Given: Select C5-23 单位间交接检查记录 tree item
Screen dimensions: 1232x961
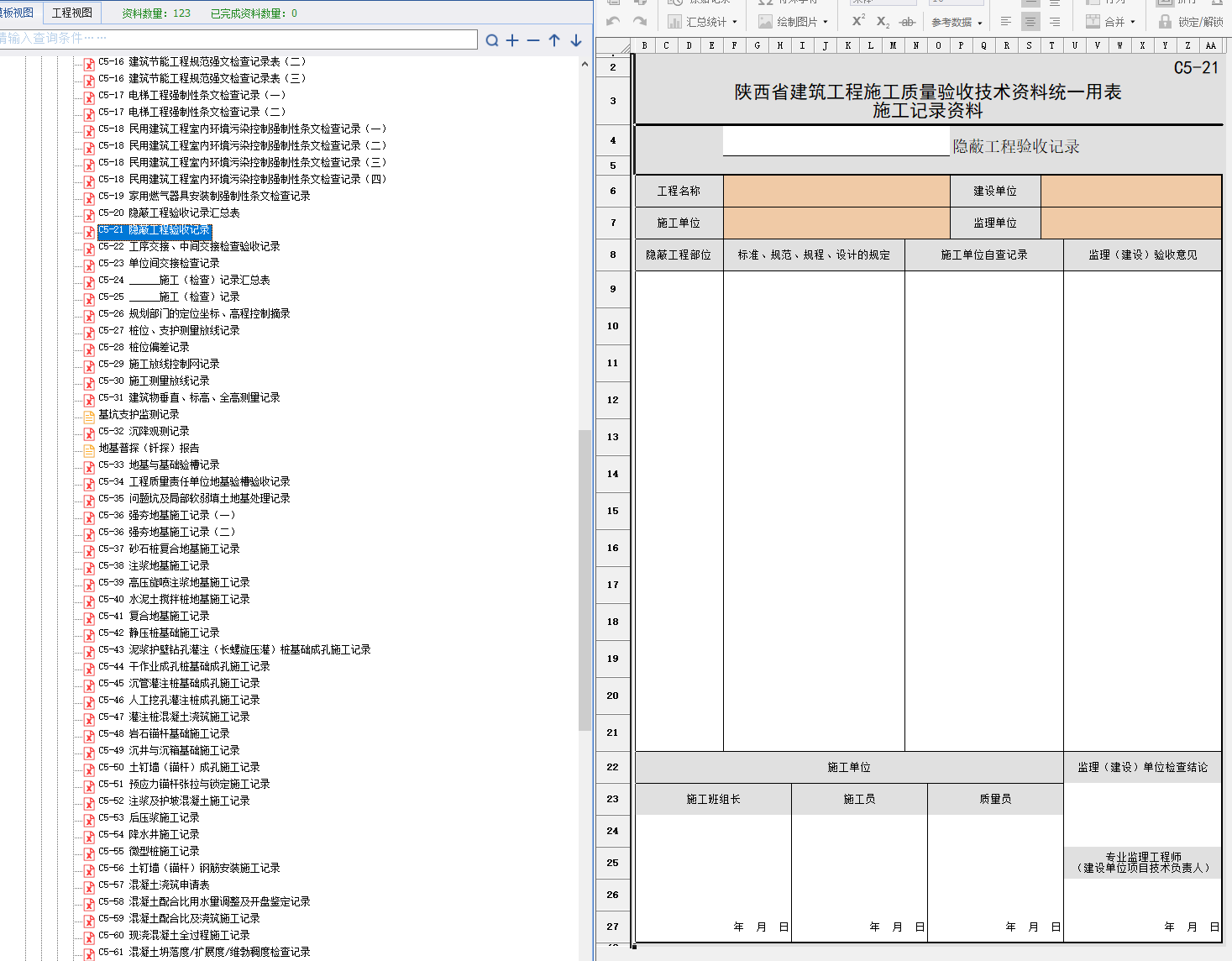Looking at the screenshot, I should click(x=159, y=264).
